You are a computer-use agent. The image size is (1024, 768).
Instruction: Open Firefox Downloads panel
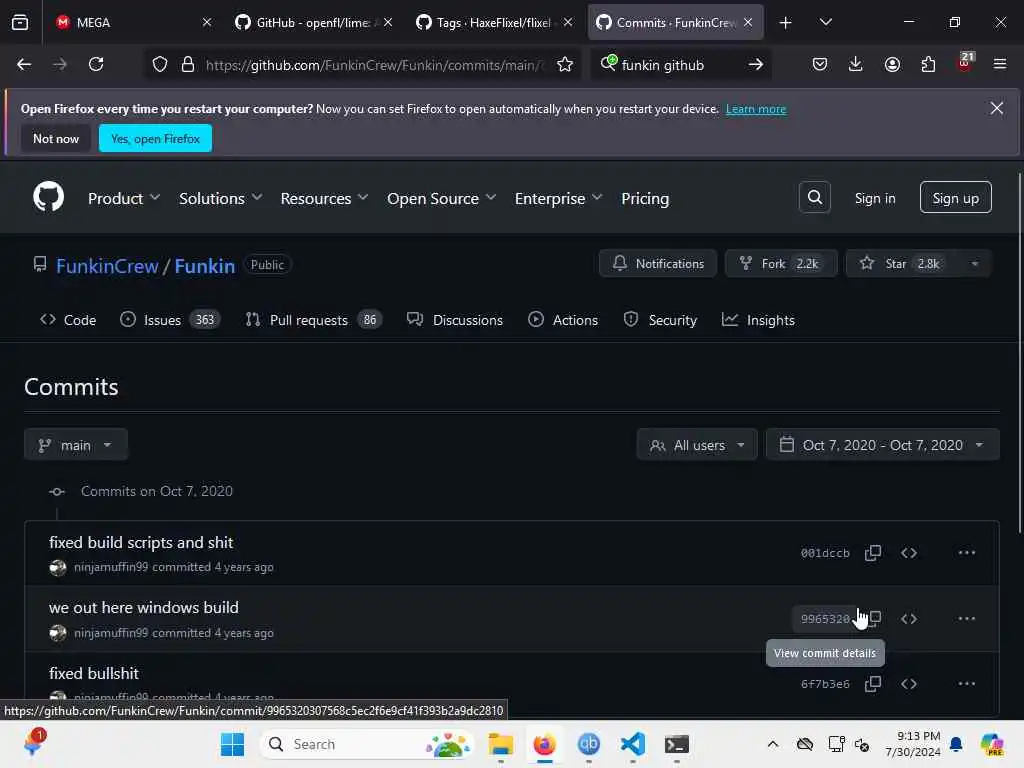pos(856,64)
